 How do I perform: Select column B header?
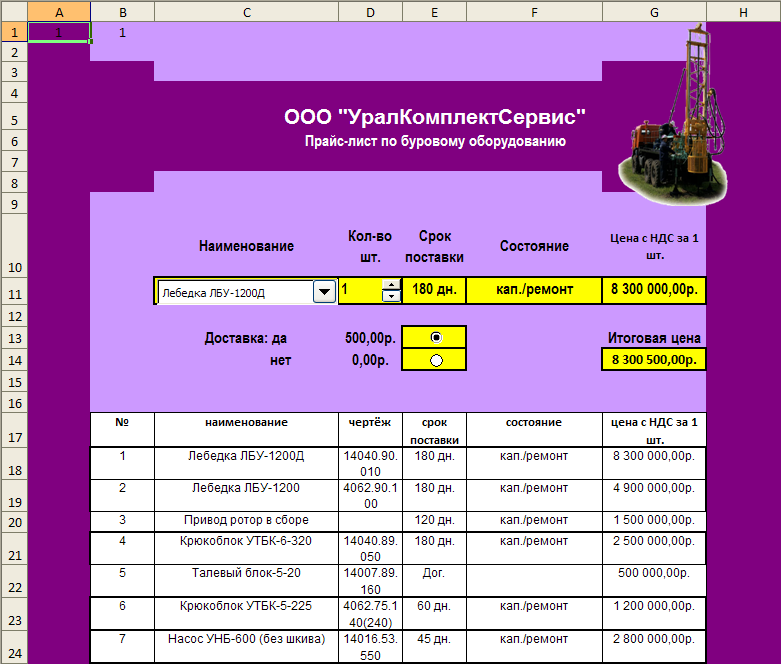pos(123,12)
